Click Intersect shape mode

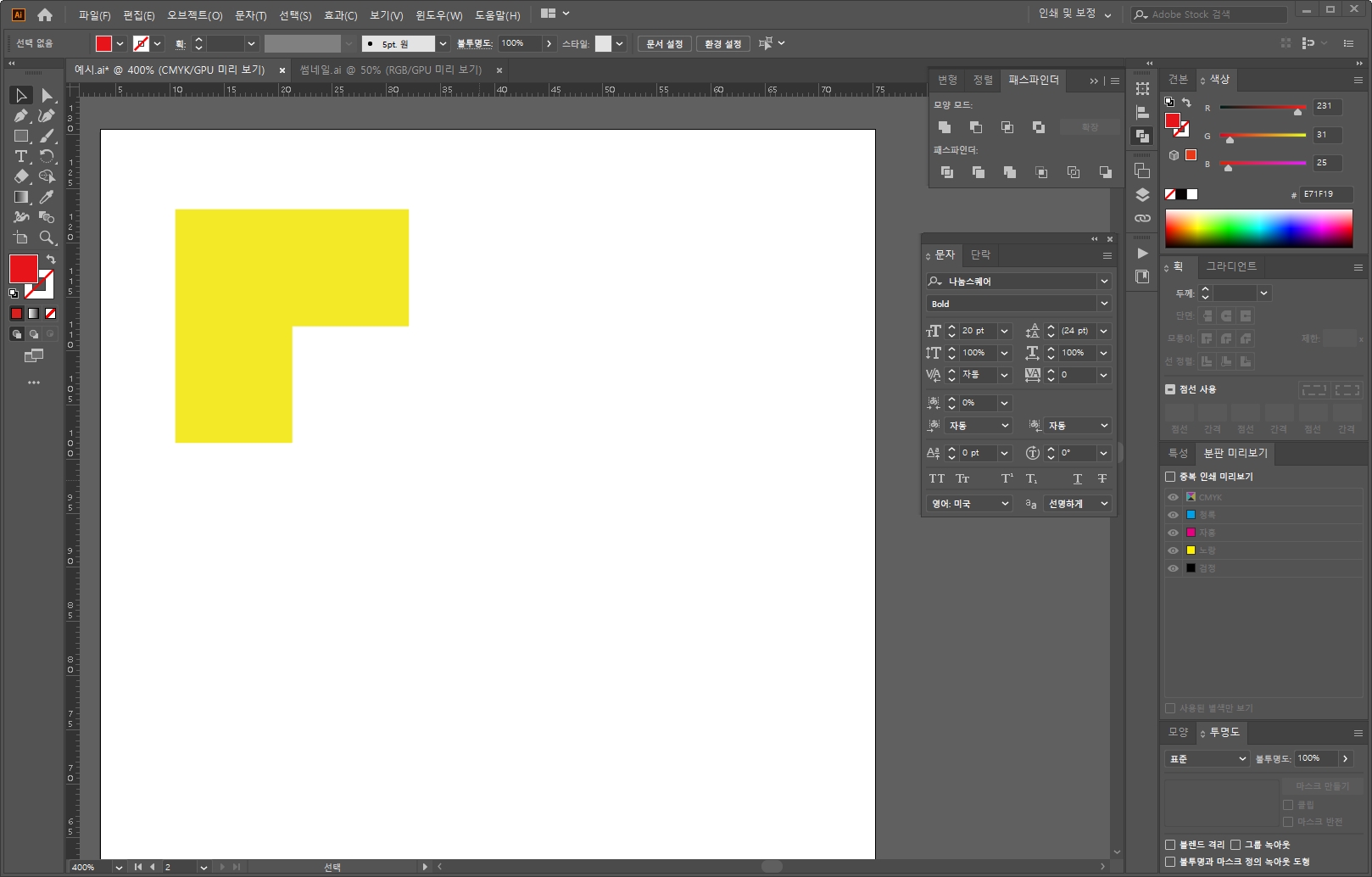coord(1007,127)
